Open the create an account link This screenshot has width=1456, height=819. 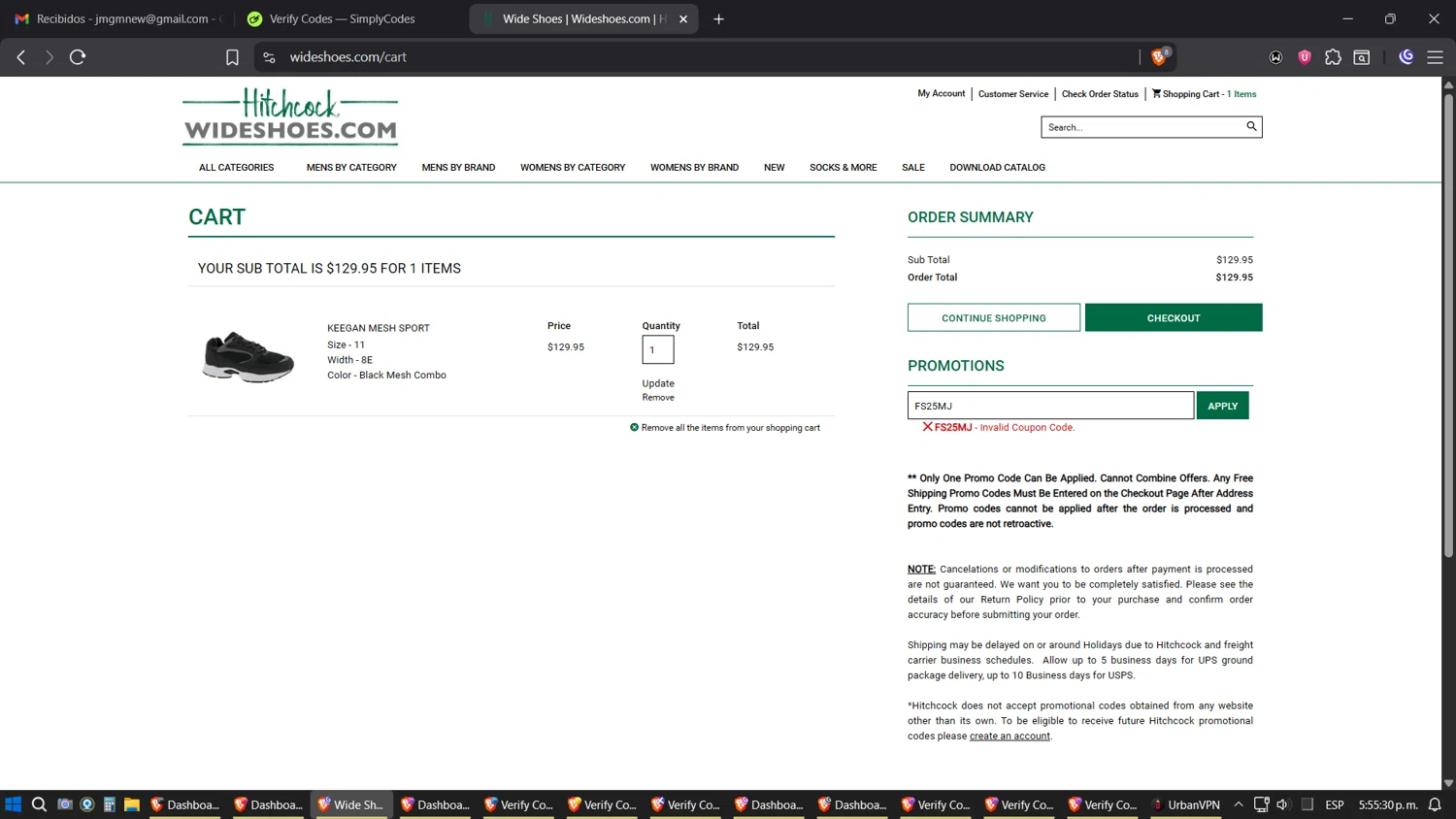pyautogui.click(x=1009, y=737)
